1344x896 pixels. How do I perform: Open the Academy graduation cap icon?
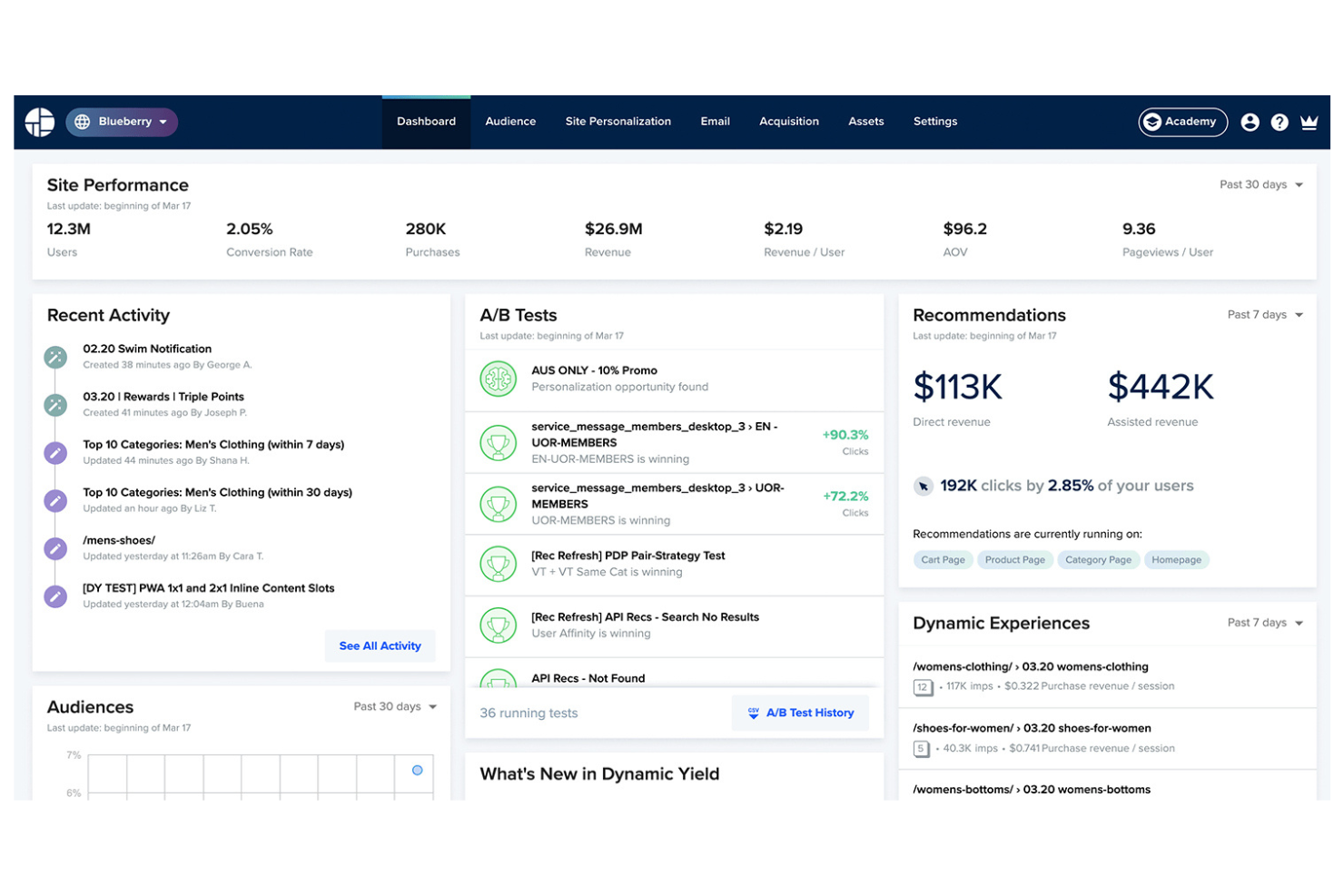1152,122
